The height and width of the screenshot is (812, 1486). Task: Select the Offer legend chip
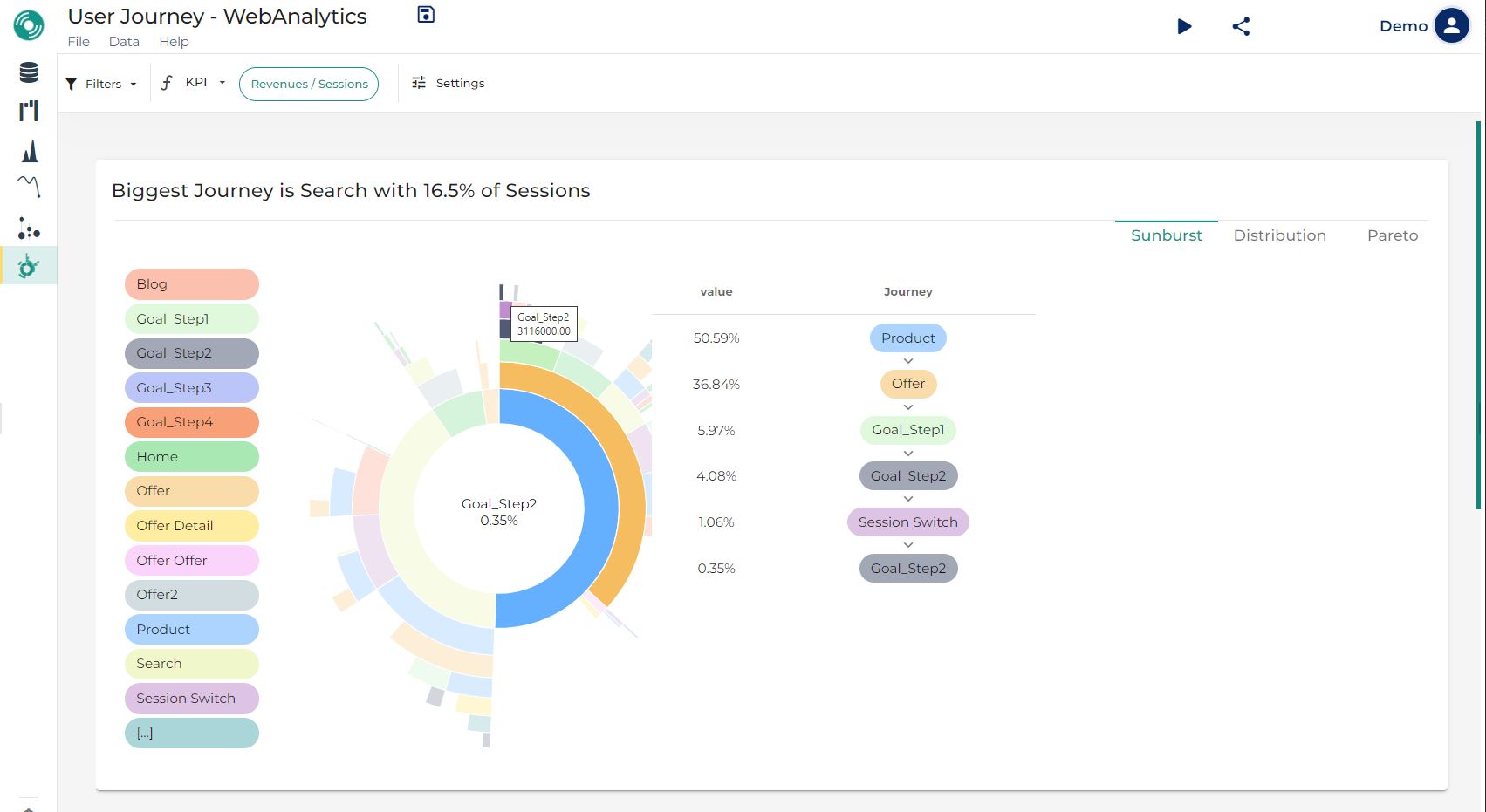coord(192,491)
